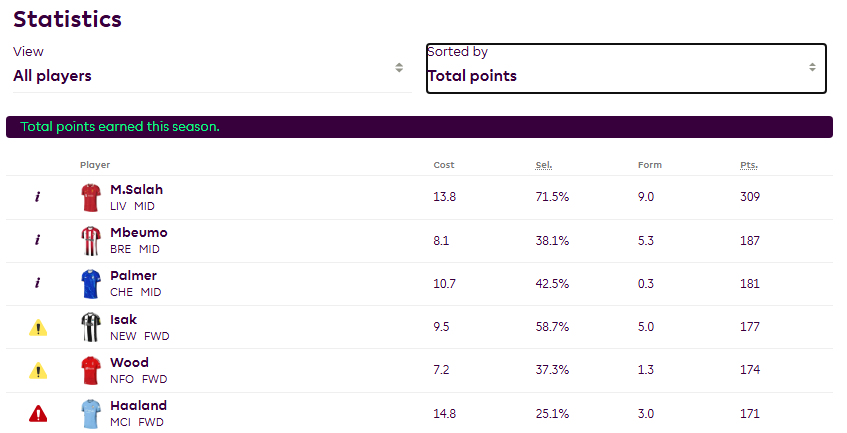Click the Form column header

pos(650,165)
